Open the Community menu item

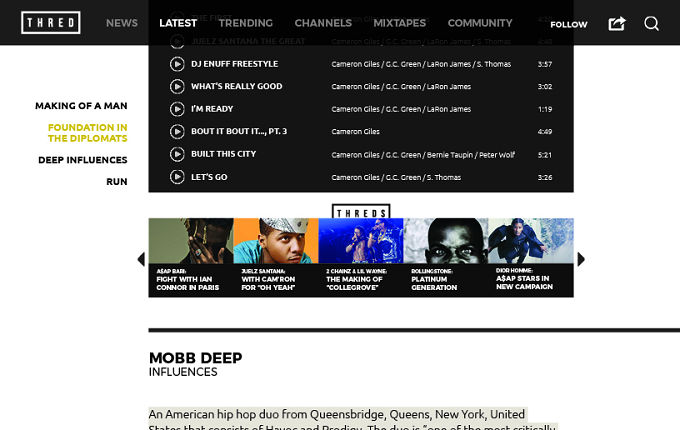(x=480, y=23)
